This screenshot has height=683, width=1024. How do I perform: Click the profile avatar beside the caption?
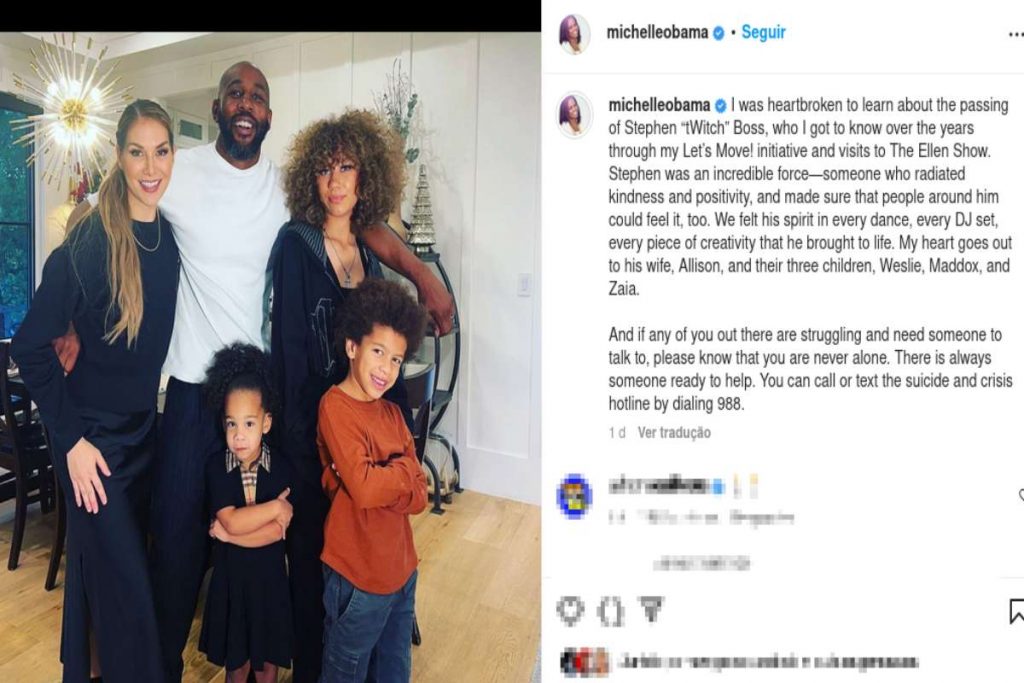(x=575, y=115)
